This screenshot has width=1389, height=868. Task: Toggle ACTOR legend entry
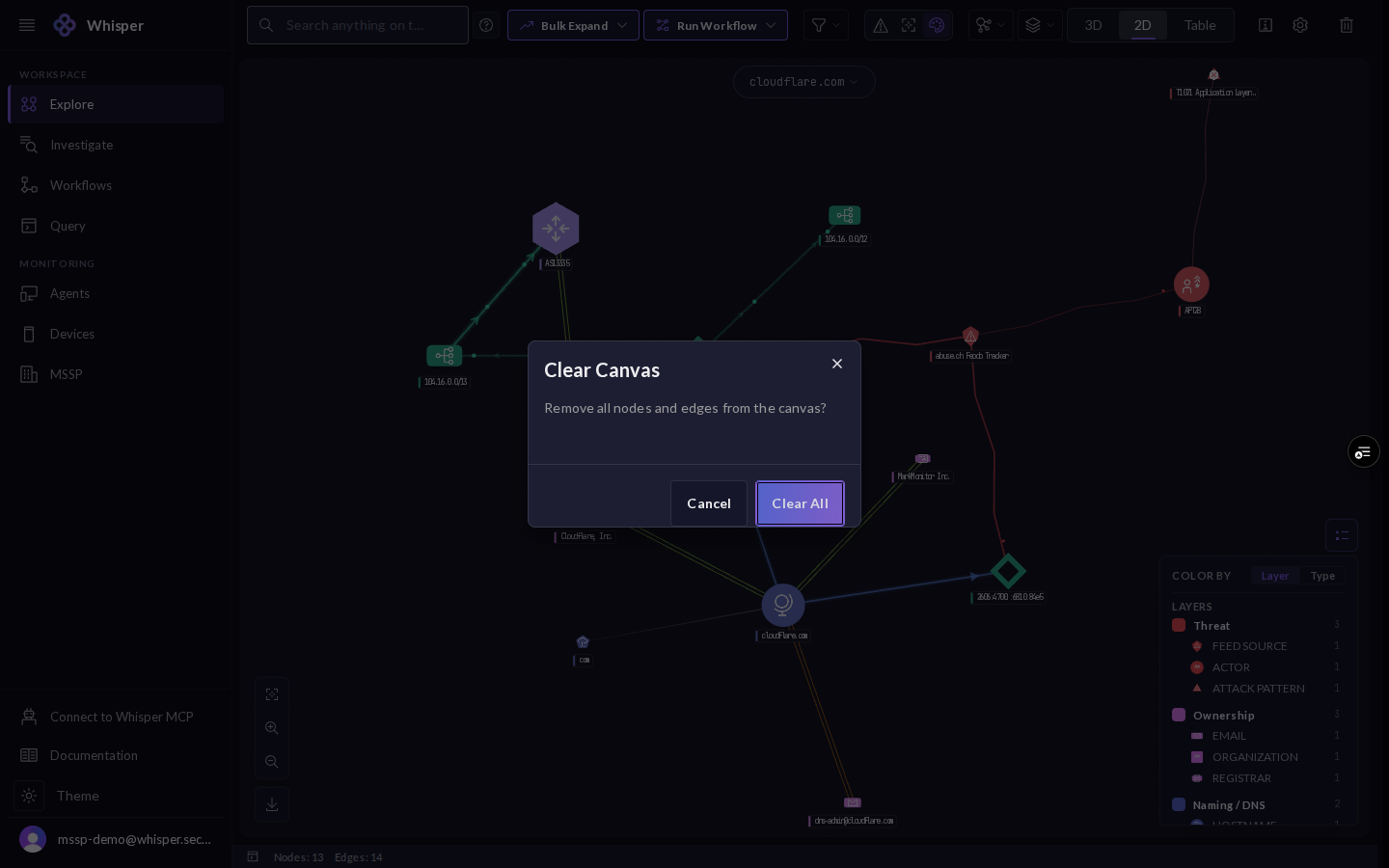tap(1265, 667)
